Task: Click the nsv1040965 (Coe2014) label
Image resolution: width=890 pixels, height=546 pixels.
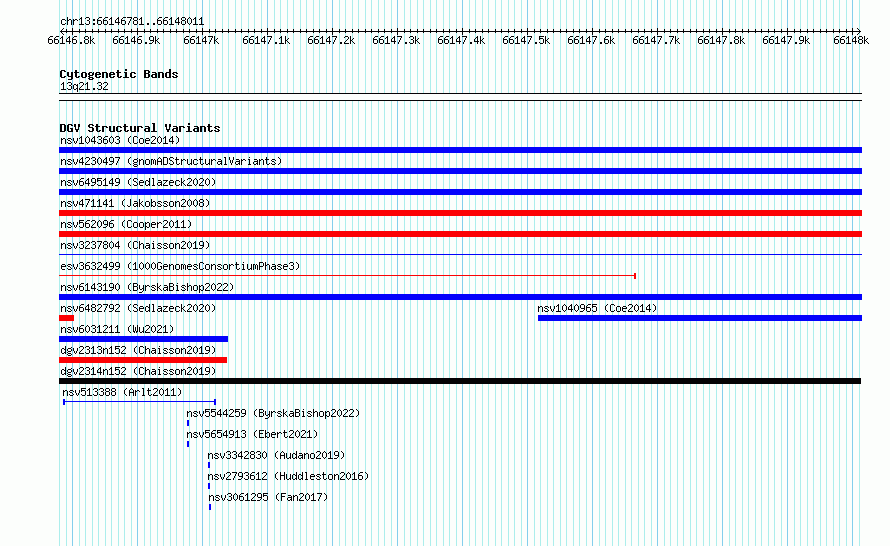Action: 597,308
